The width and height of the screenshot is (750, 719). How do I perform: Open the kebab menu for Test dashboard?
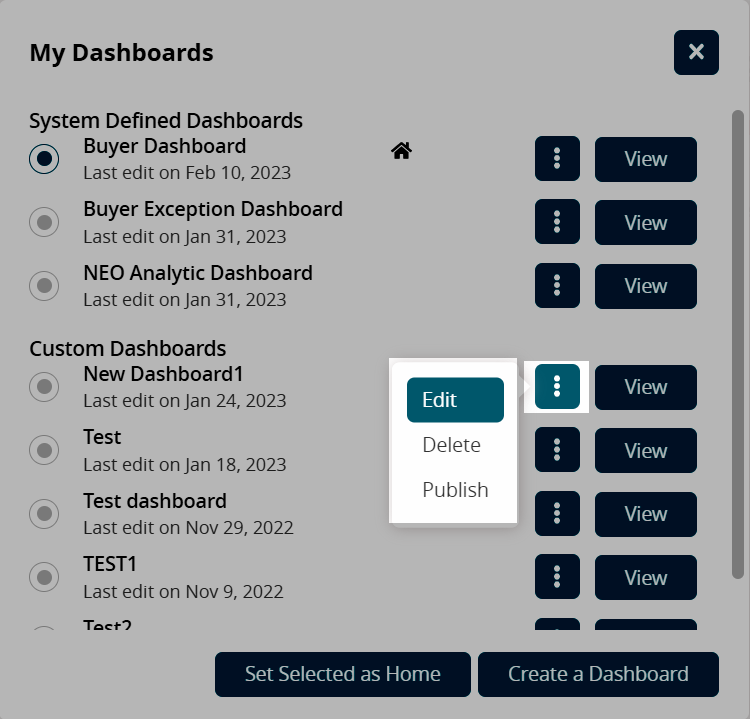click(x=557, y=514)
